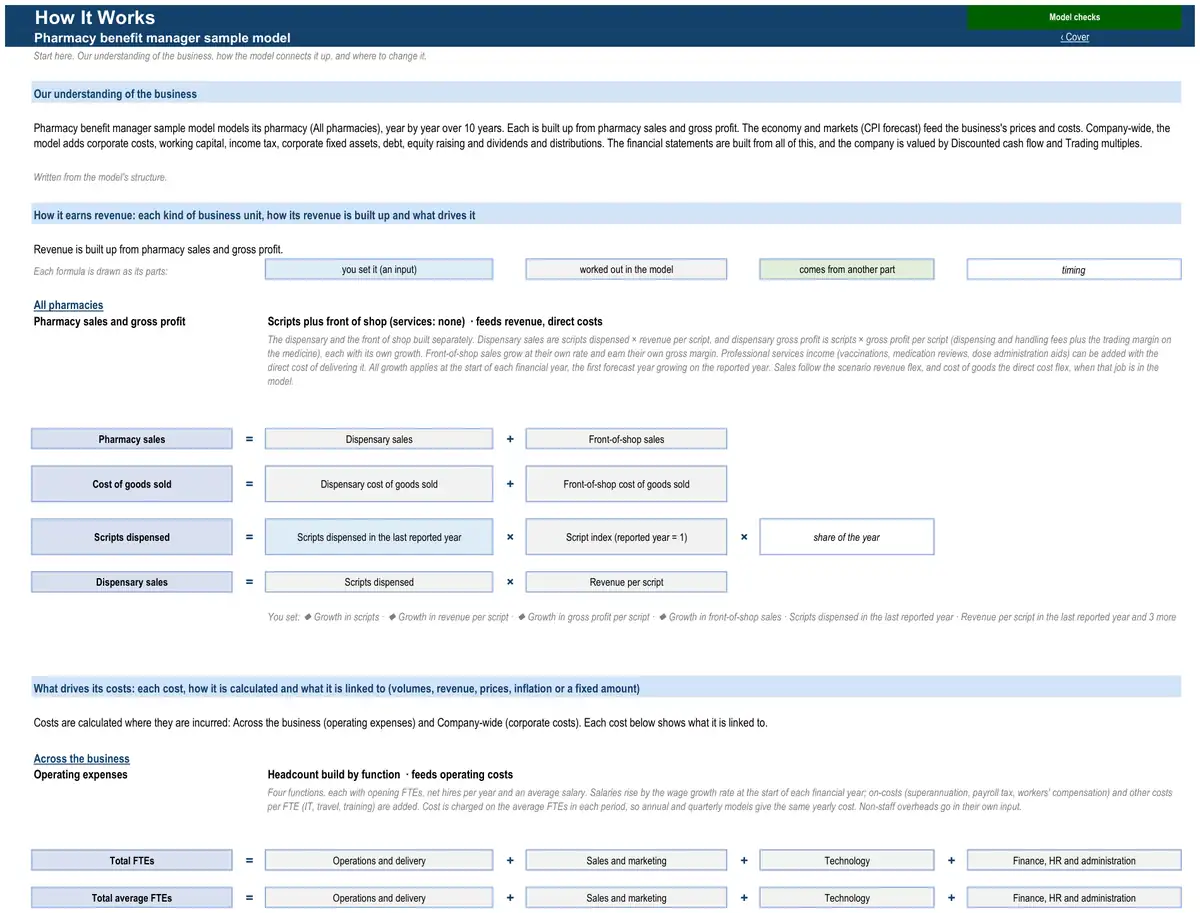The image size is (1200, 913).
Task: Select the 'Written from the model's structure.' note
Action: [x=100, y=177]
